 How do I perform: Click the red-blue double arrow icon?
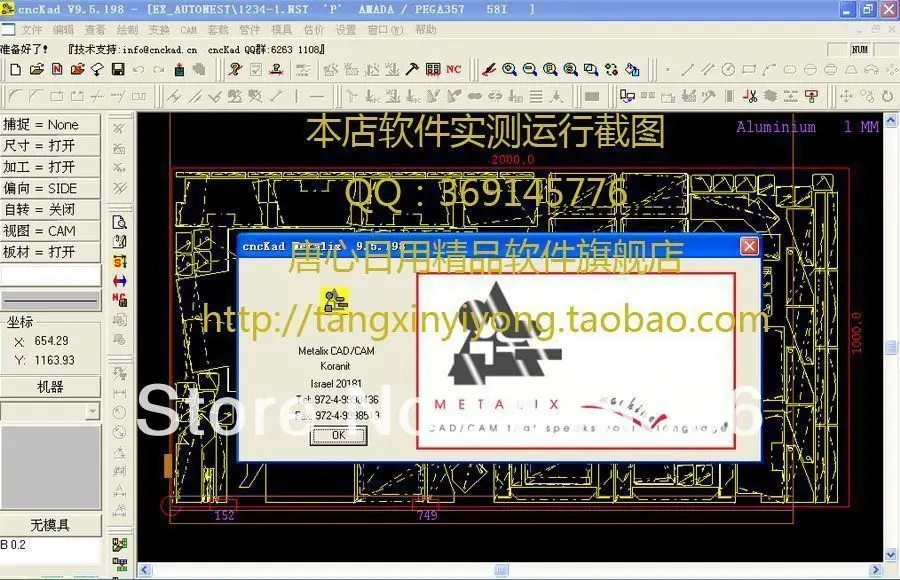(119, 281)
